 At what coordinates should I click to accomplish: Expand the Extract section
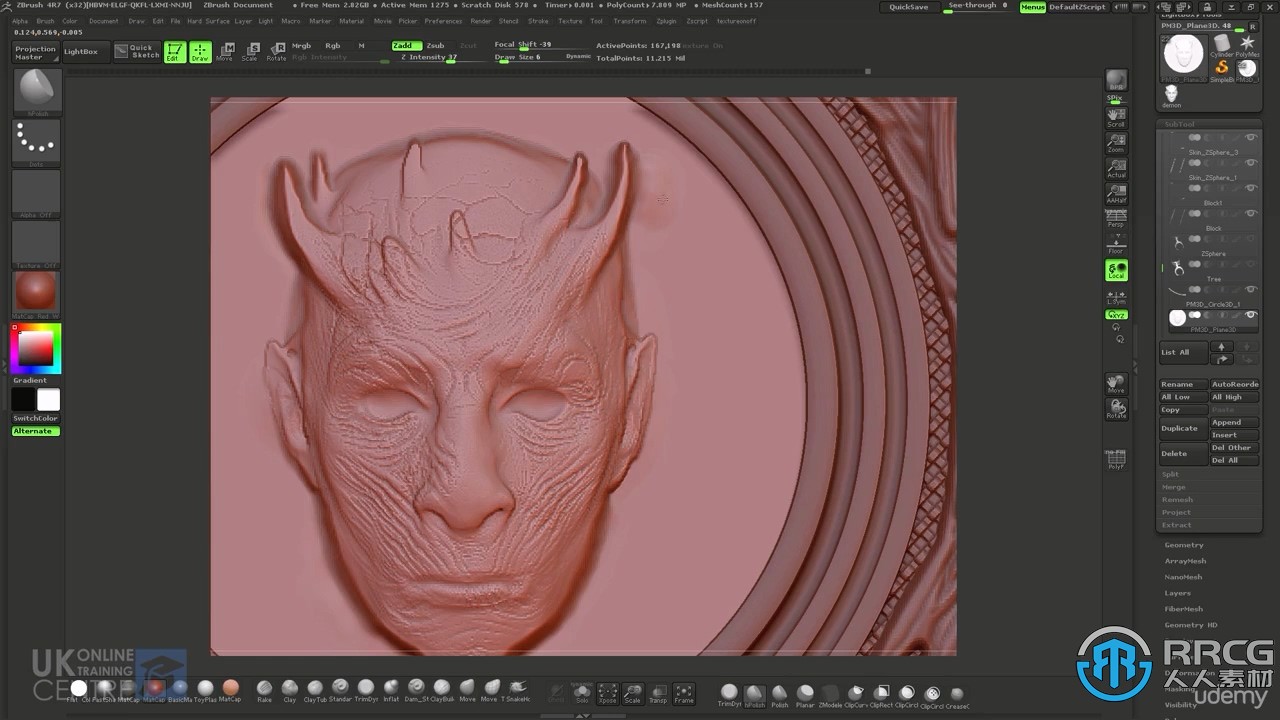[1176, 525]
